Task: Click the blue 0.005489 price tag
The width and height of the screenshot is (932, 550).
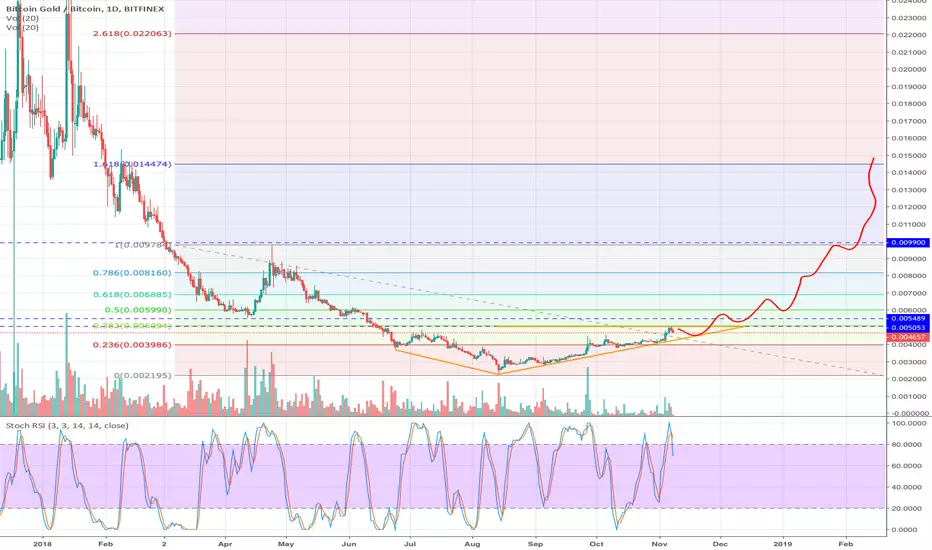Action: 907,319
